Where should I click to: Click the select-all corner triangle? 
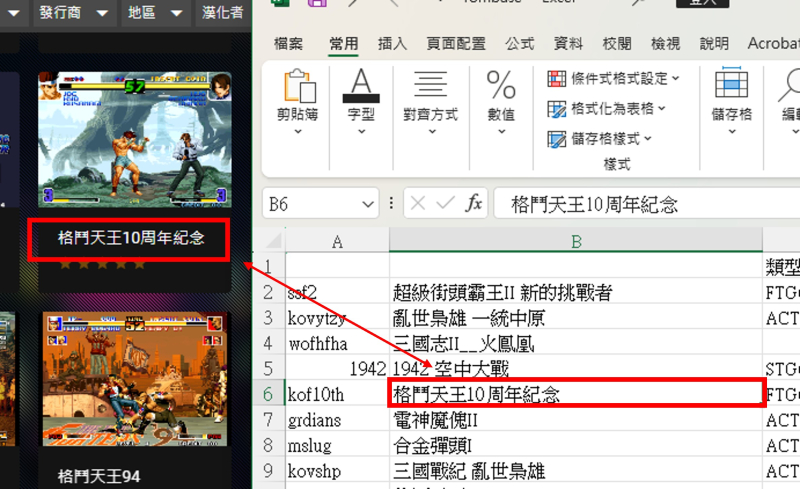[x=273, y=240]
